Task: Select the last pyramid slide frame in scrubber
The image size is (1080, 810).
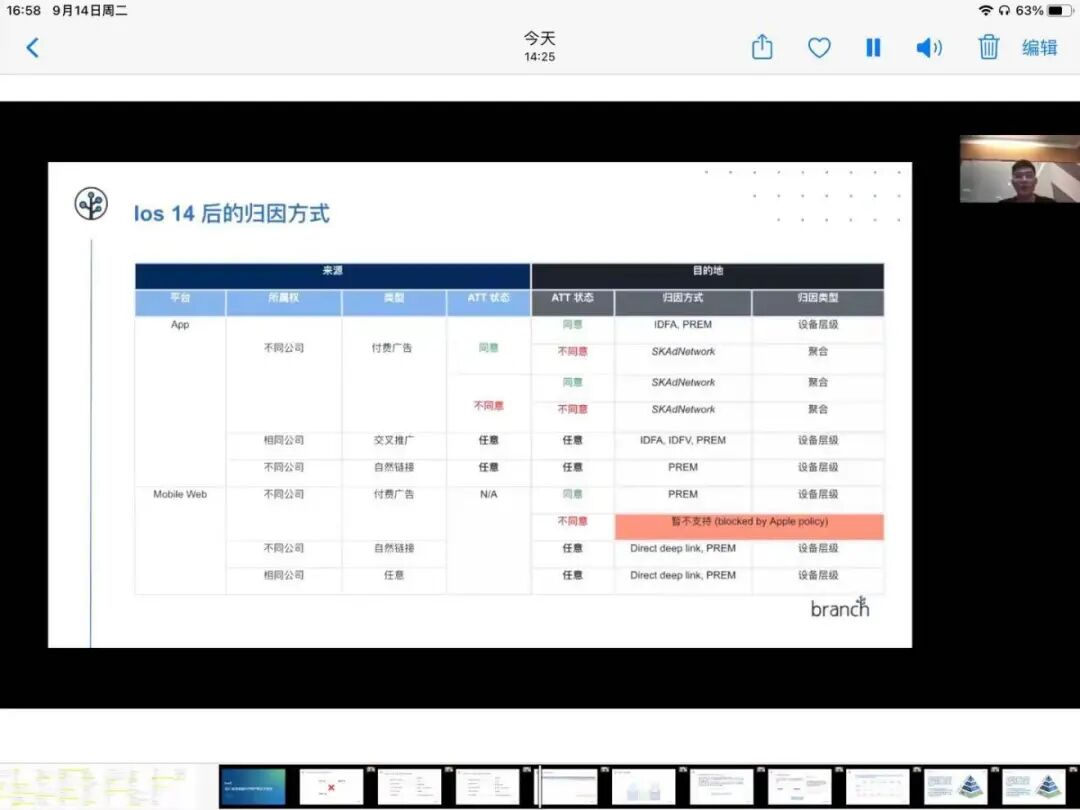Action: 1033,787
